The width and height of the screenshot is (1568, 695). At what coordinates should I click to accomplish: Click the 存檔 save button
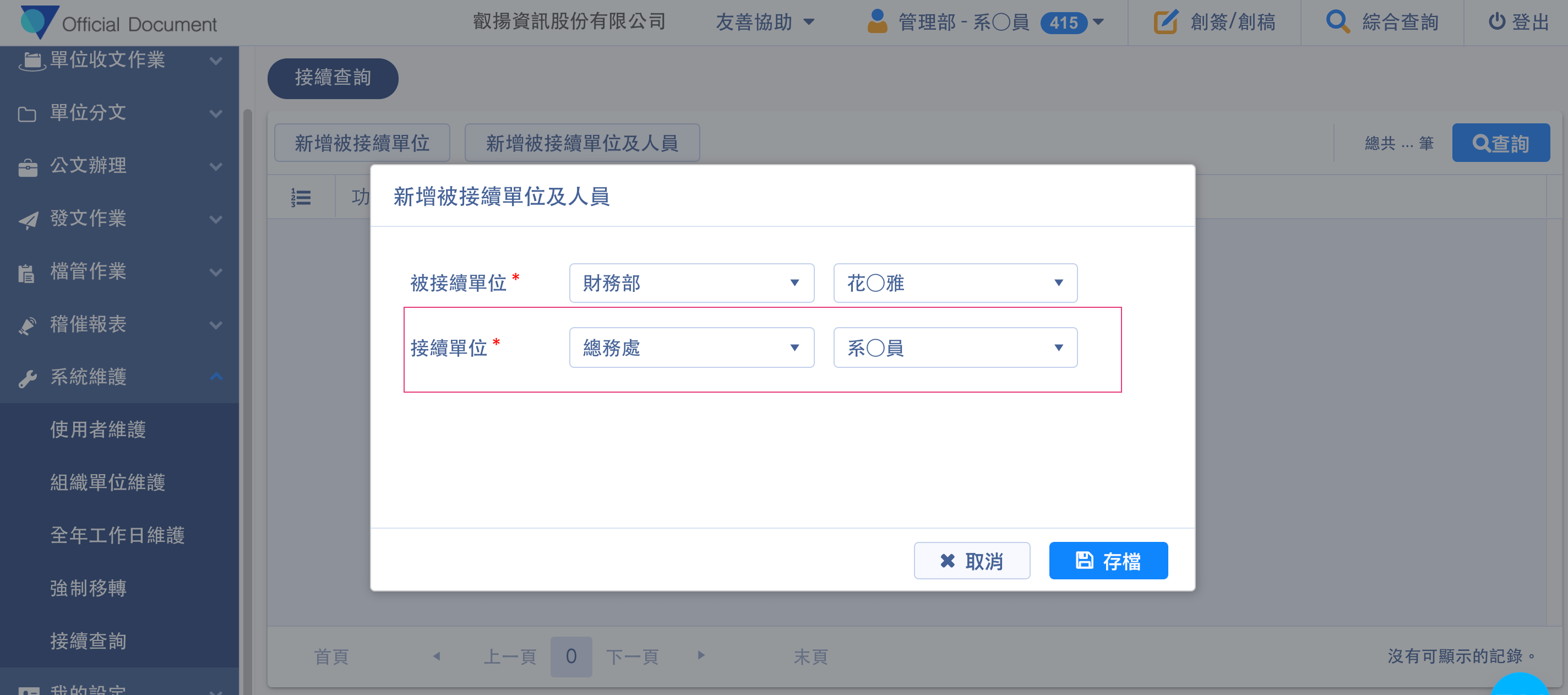click(x=1108, y=561)
